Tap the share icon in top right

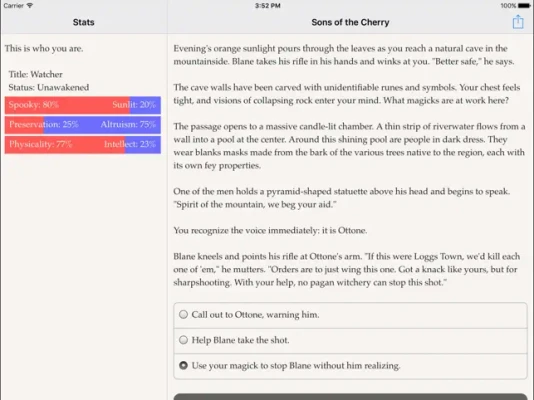click(x=518, y=22)
